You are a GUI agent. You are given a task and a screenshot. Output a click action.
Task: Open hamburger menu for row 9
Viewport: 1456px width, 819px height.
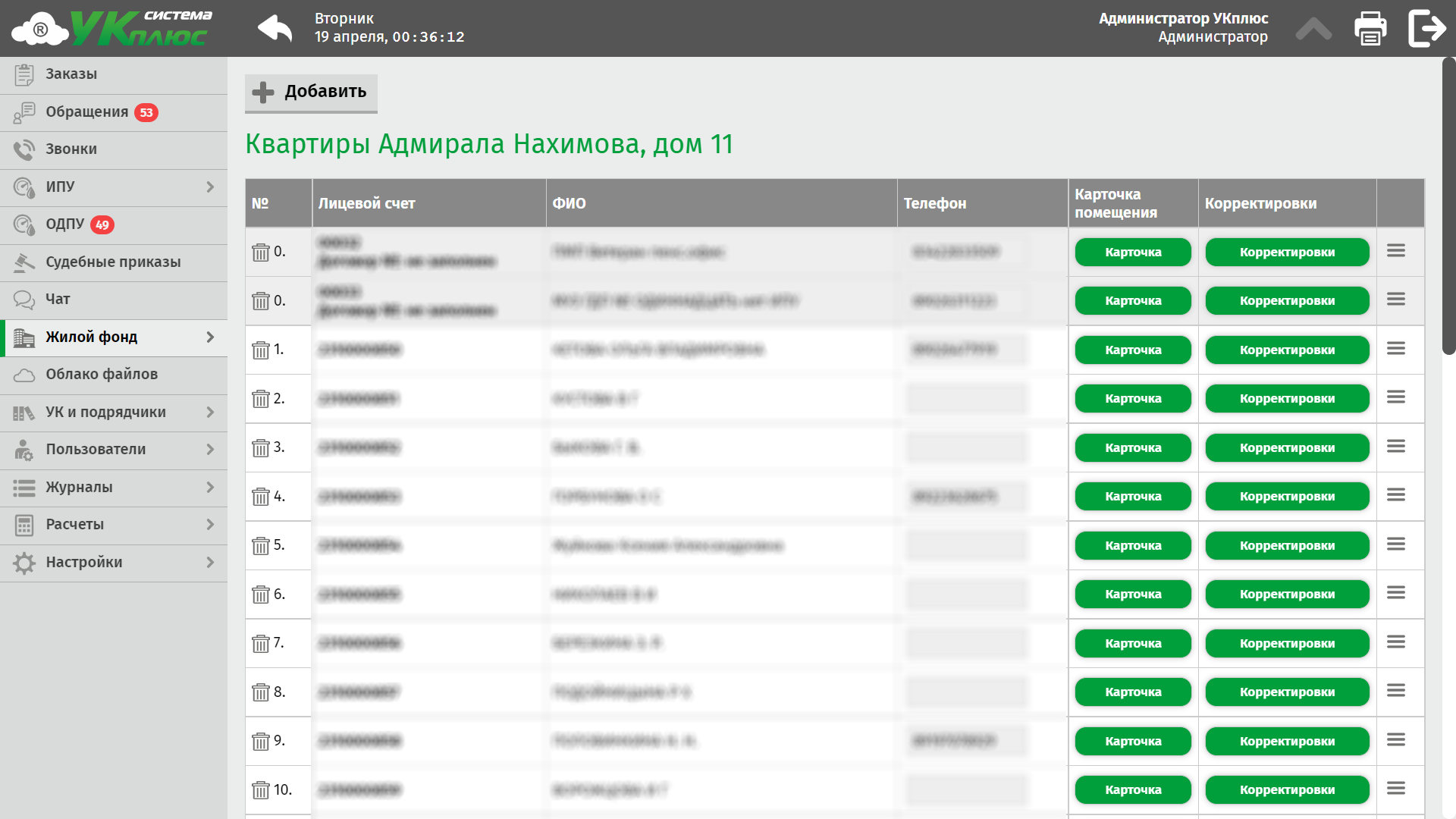(1396, 740)
